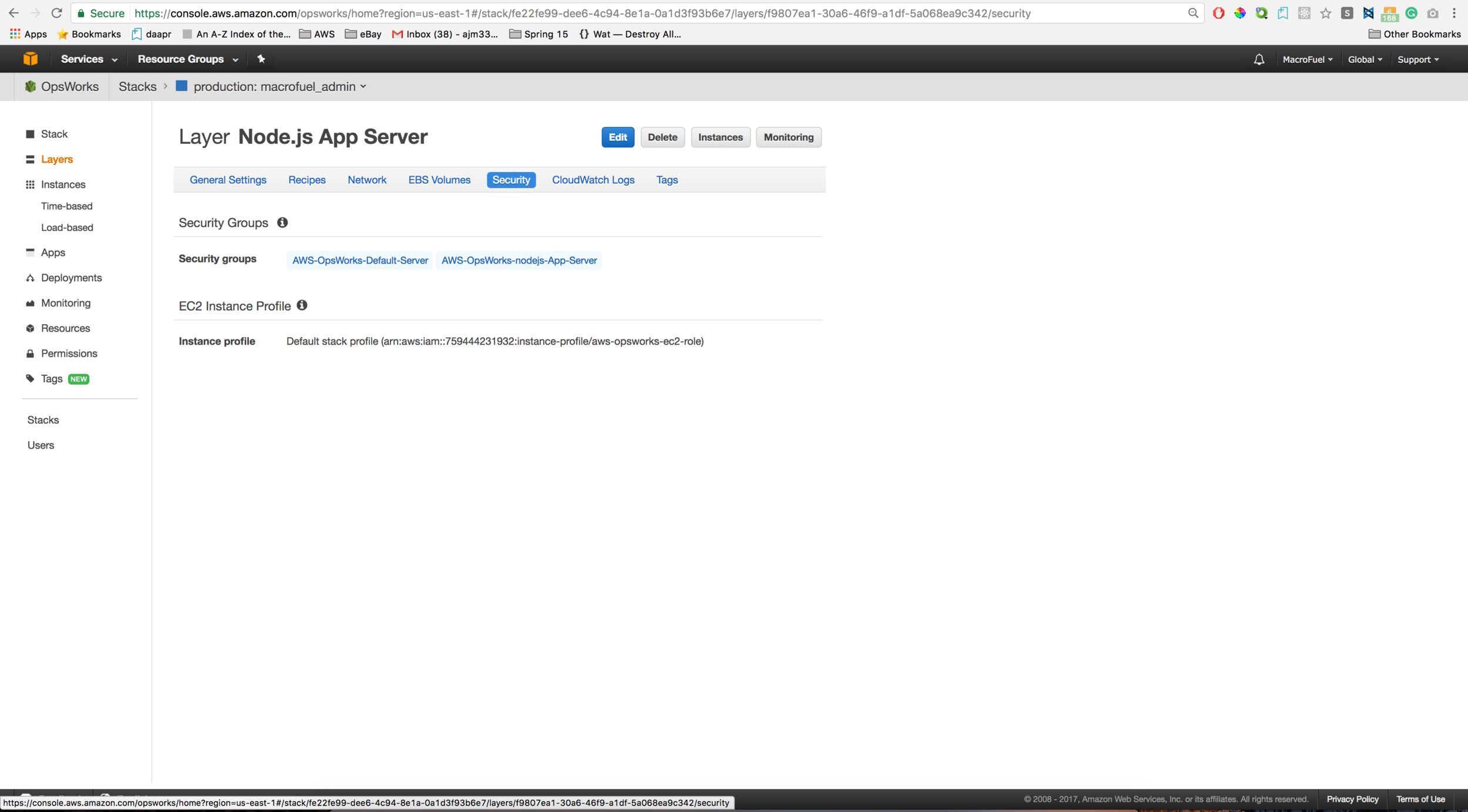Expand the Resource Groups dropdown
1468x812 pixels.
tap(188, 59)
